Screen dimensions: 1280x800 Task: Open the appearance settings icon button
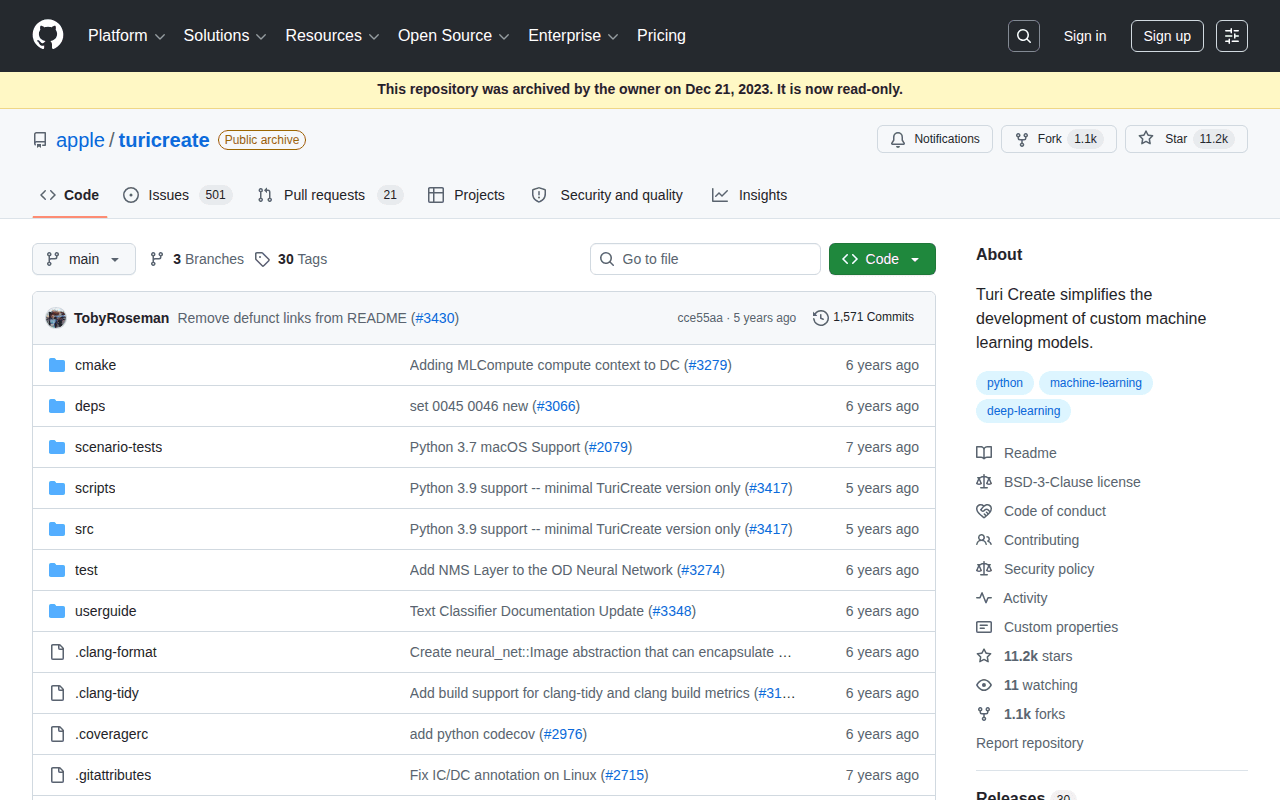1232,36
